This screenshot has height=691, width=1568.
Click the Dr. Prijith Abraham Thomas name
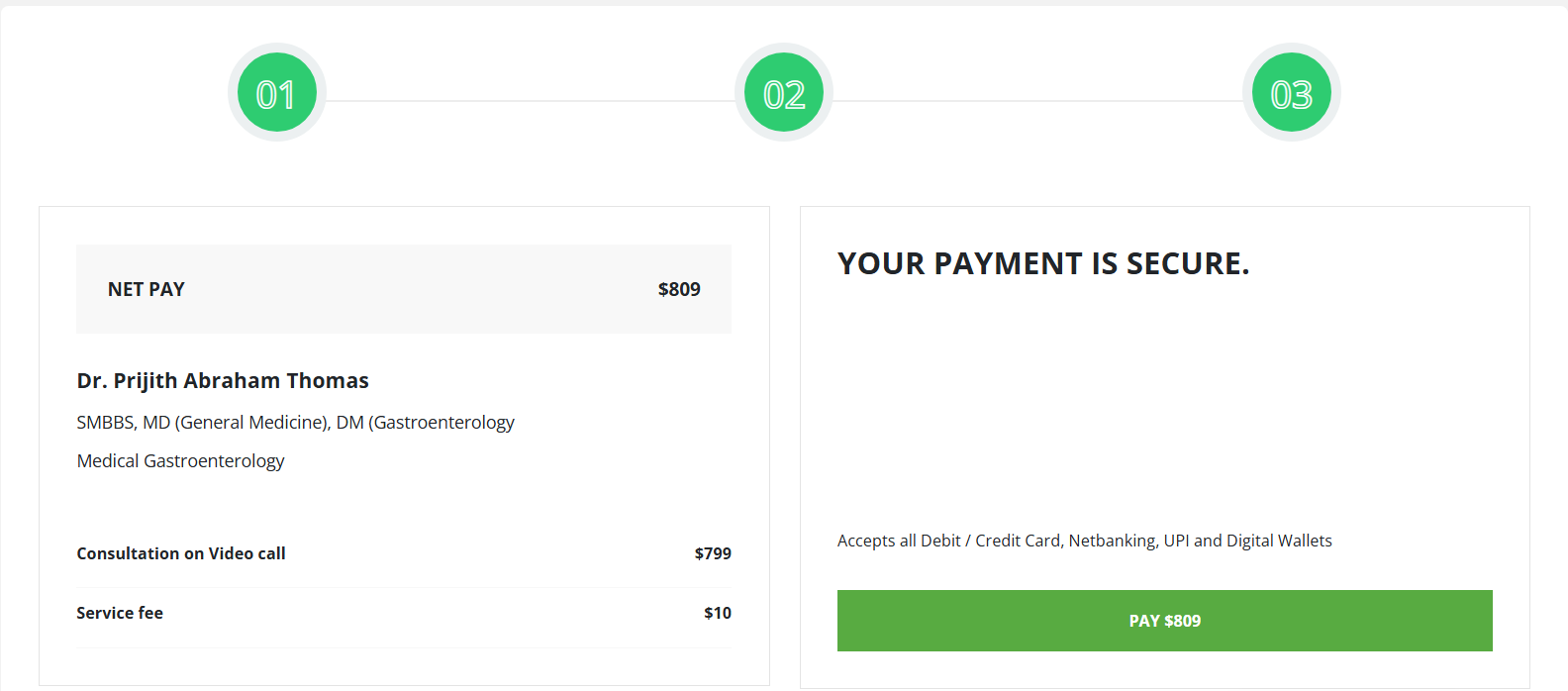click(223, 381)
